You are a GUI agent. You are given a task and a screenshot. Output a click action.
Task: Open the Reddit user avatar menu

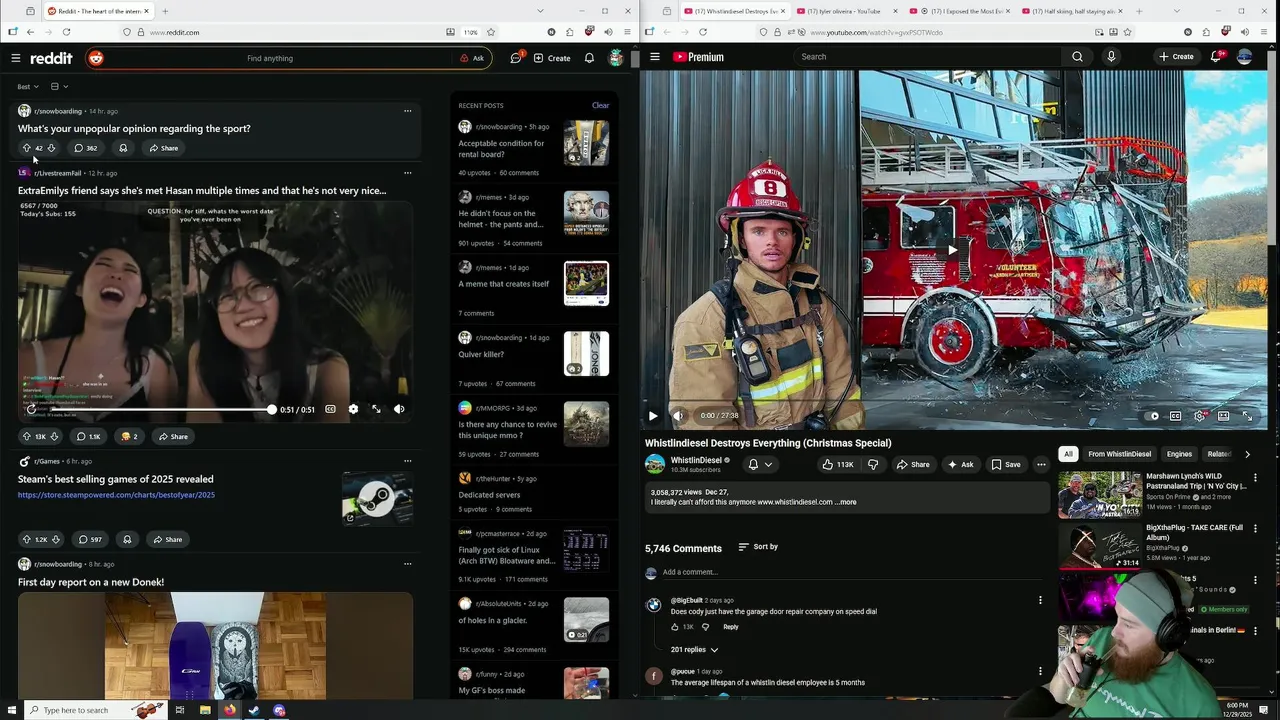click(x=617, y=58)
